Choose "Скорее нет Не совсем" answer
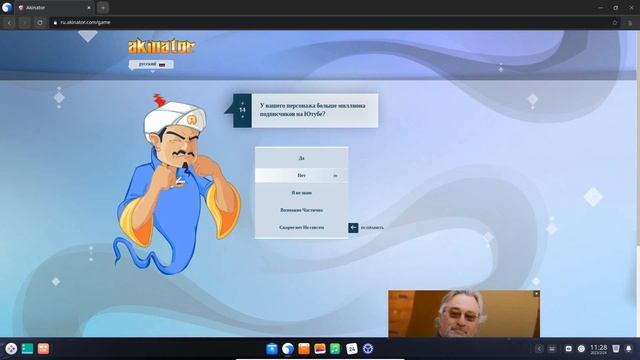 coord(301,227)
